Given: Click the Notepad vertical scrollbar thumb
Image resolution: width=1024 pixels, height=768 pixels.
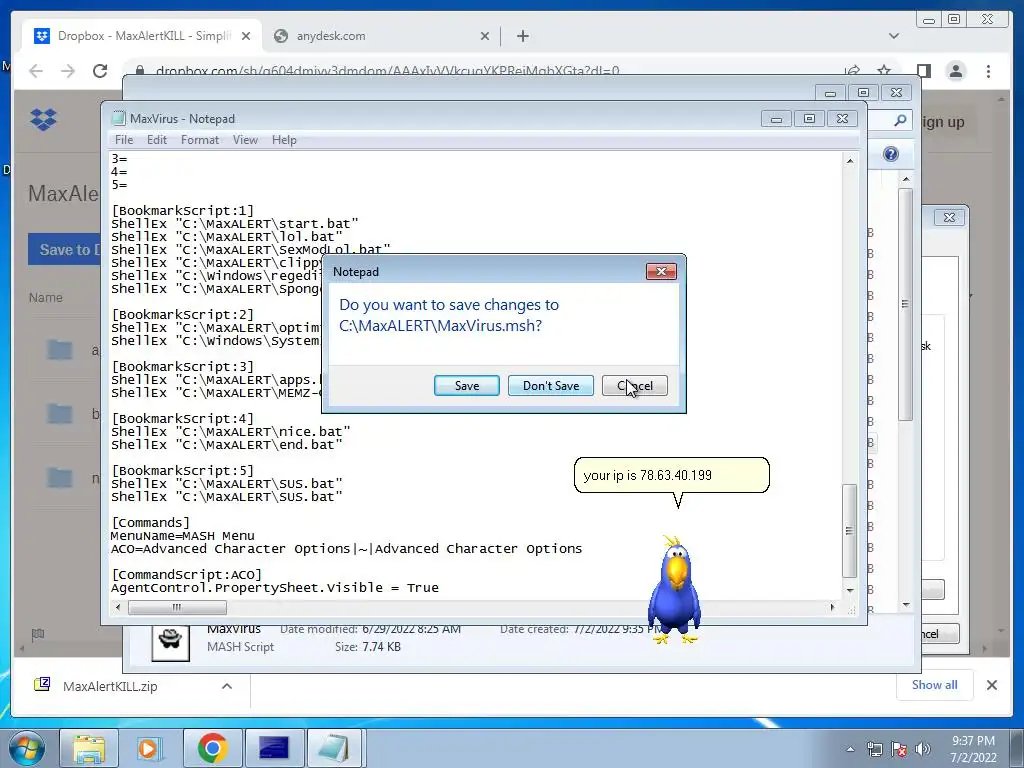Looking at the screenshot, I should click(849, 530).
